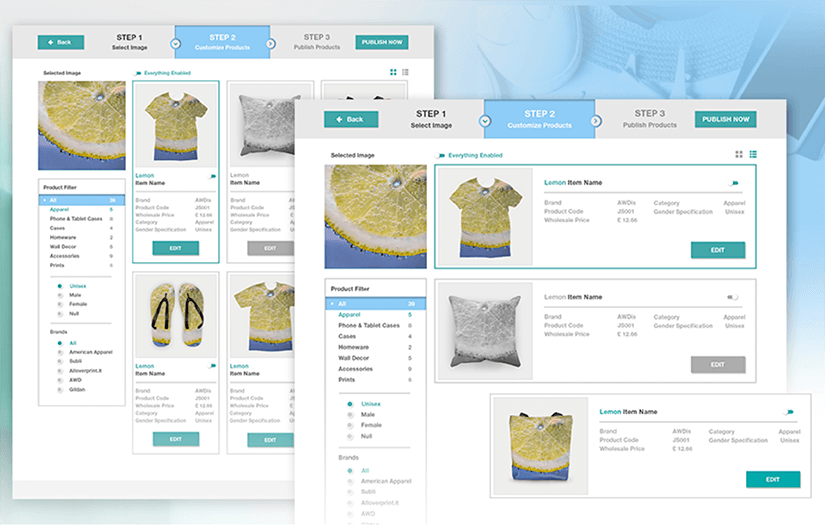This screenshot has width=825, height=525.
Task: Click PUBLISH NOW in the front window
Action: click(726, 119)
